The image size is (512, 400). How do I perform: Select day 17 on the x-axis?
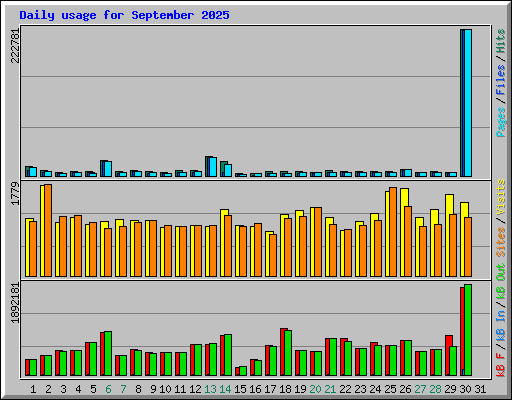click(x=270, y=389)
